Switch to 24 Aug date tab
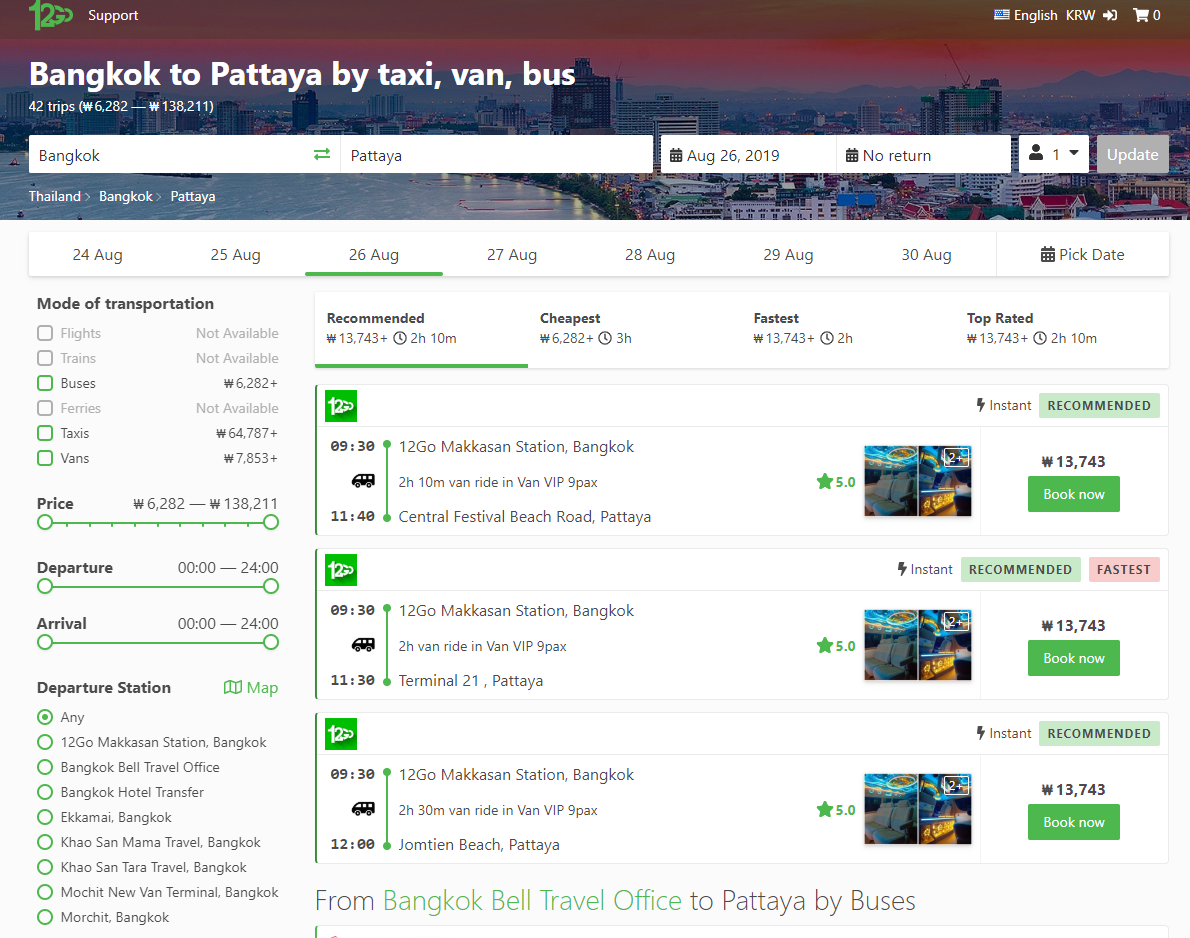The image size is (1190, 938). coord(98,255)
